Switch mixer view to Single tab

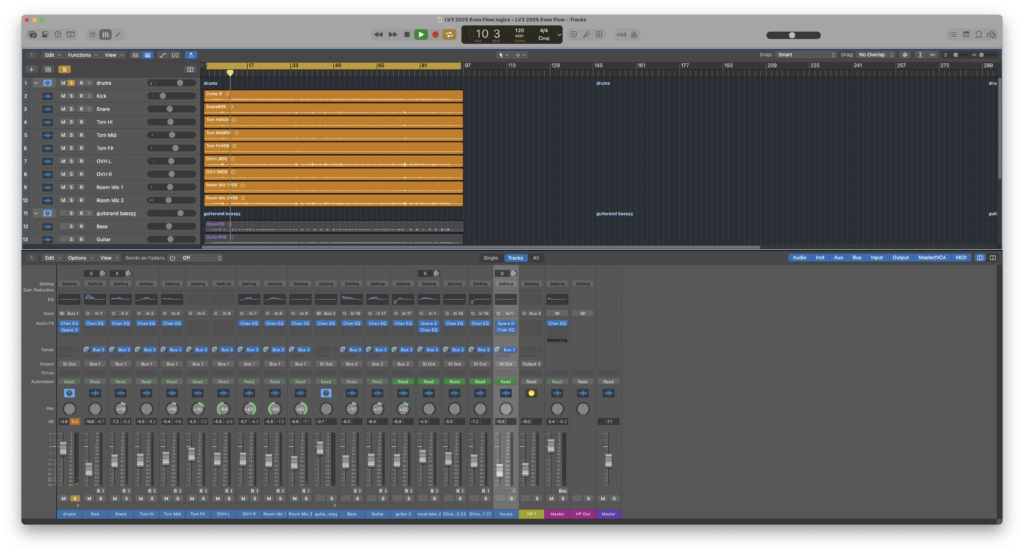click(x=490, y=258)
